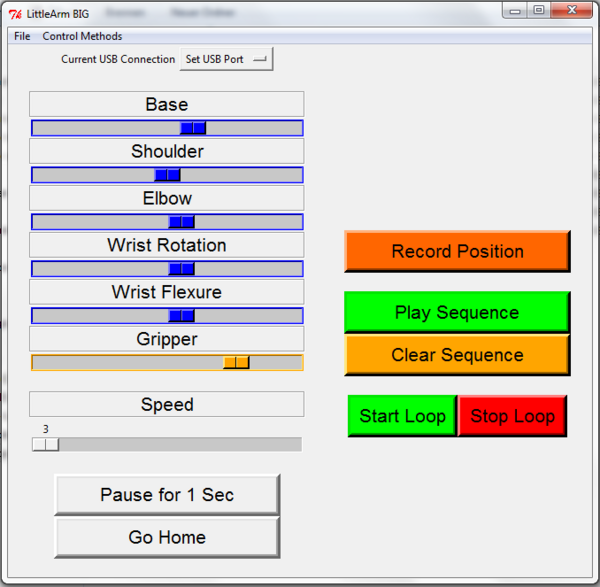This screenshot has height=587, width=600.
Task: Expand the Set USB Port dropdown
Action: pos(226,59)
